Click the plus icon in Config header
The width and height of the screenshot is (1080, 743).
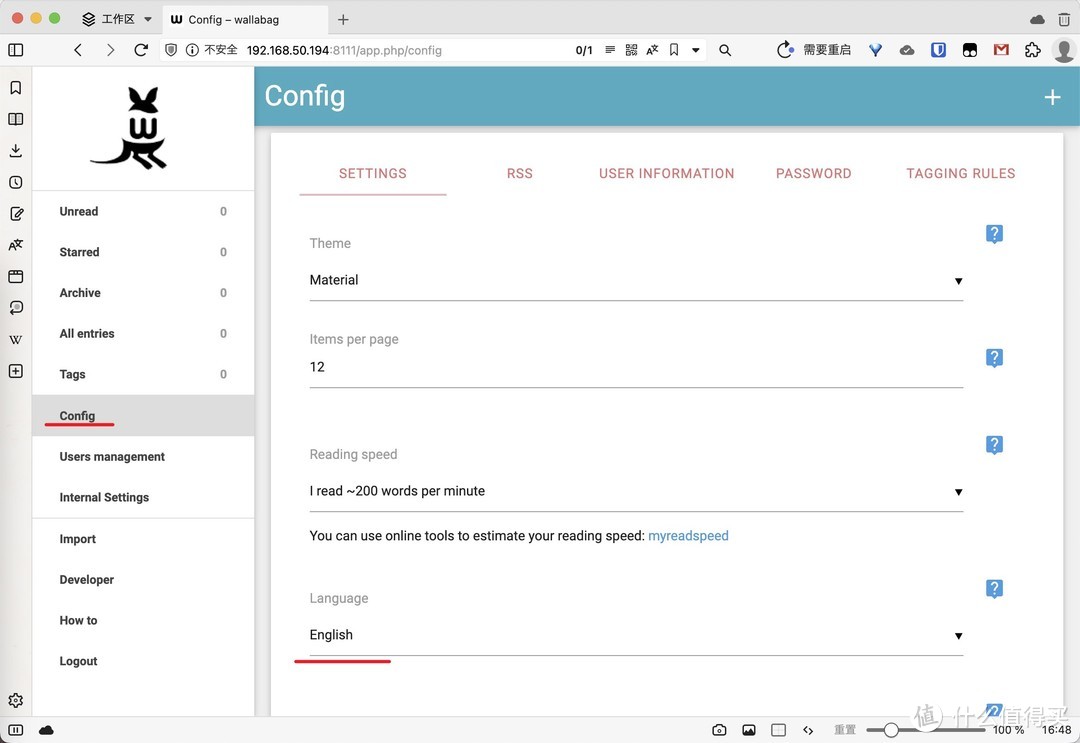(1052, 97)
